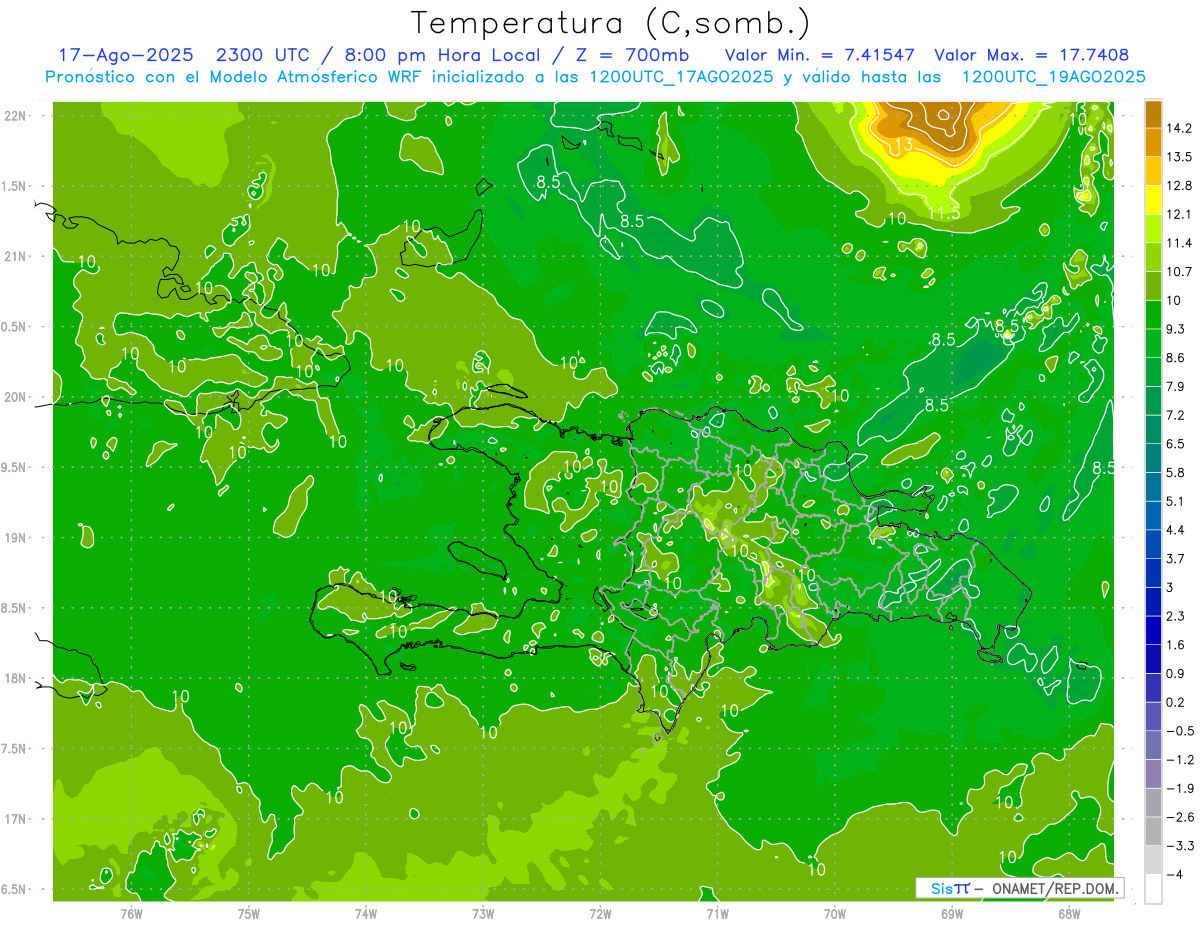
Task: Click the '19N' latitude axis label
Action: tap(15, 538)
